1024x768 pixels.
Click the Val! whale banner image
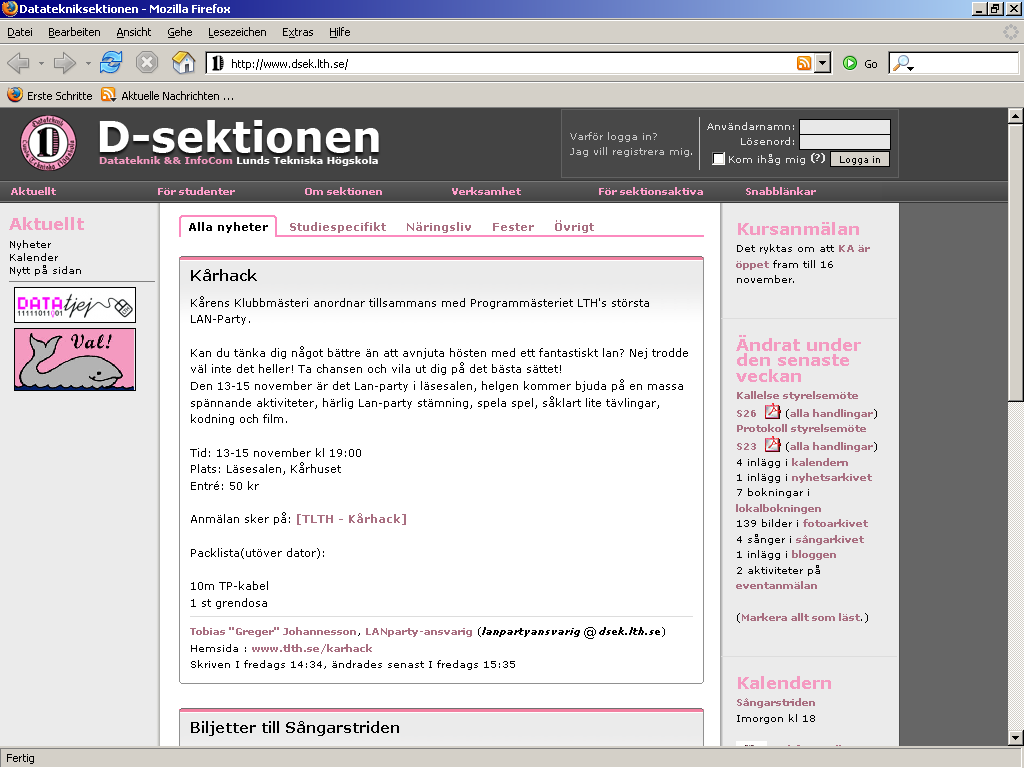point(75,359)
